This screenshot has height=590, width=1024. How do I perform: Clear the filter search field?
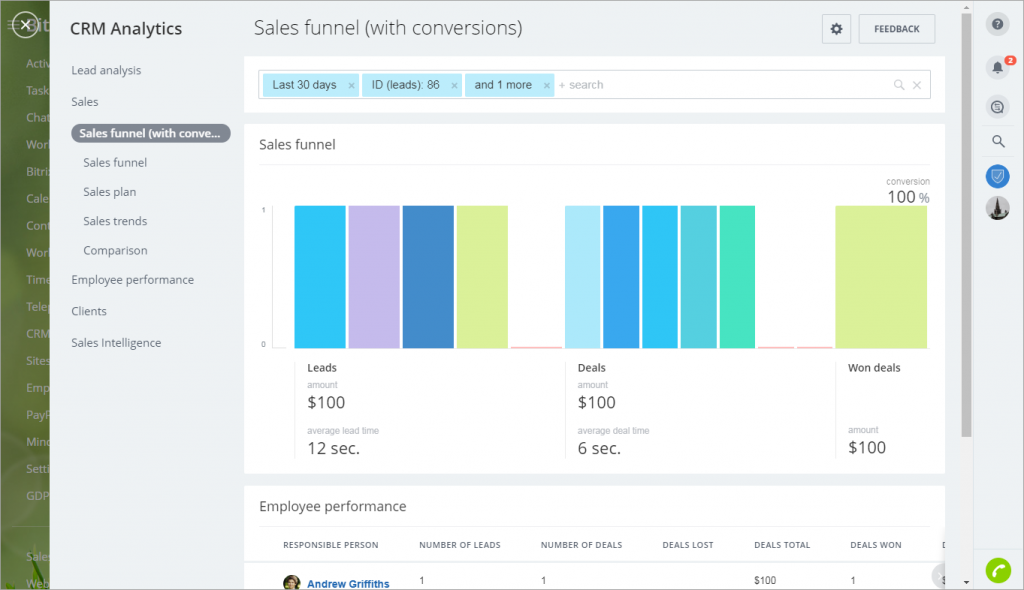click(x=917, y=85)
